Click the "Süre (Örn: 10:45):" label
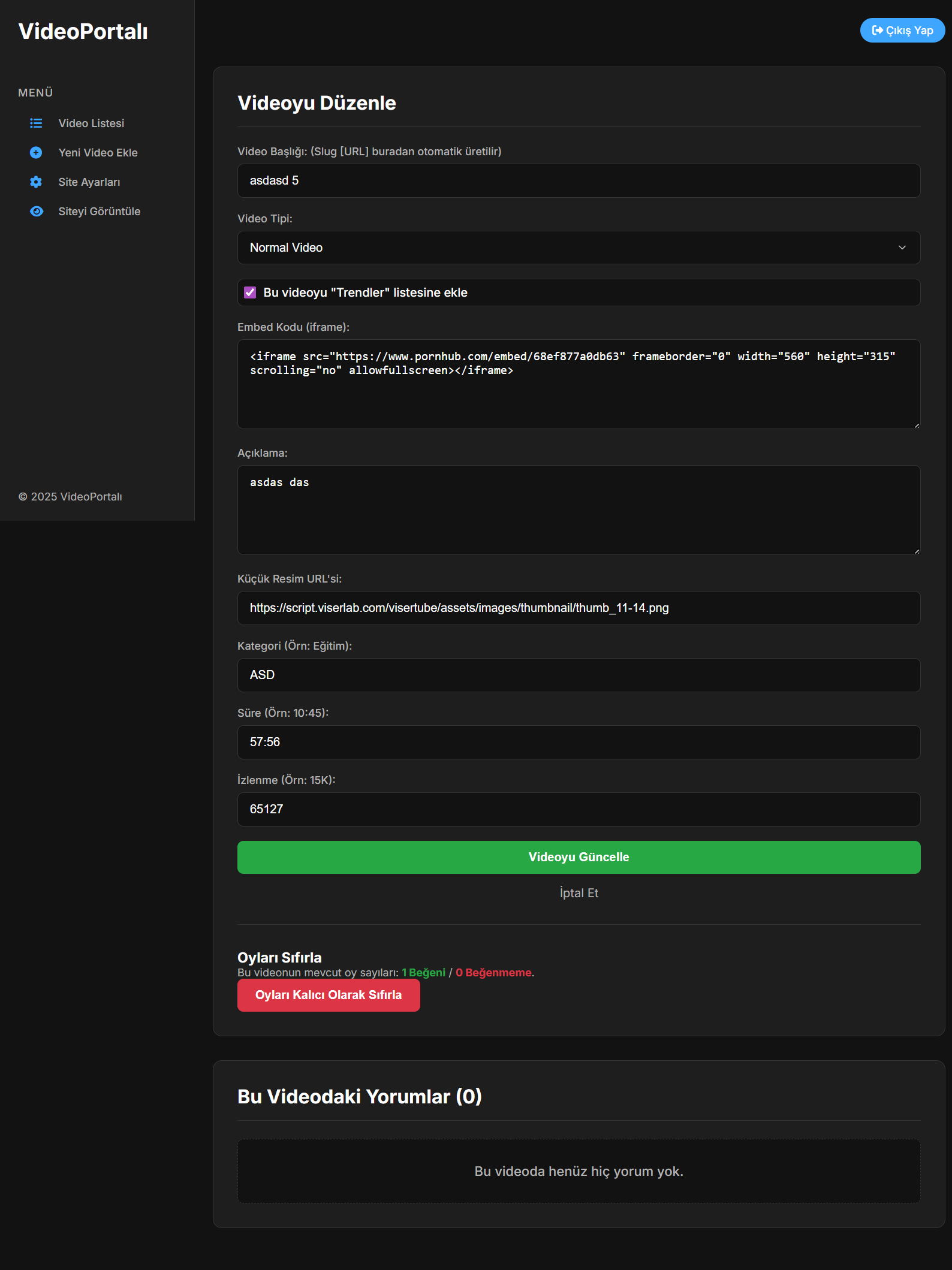952x1270 pixels. click(283, 713)
